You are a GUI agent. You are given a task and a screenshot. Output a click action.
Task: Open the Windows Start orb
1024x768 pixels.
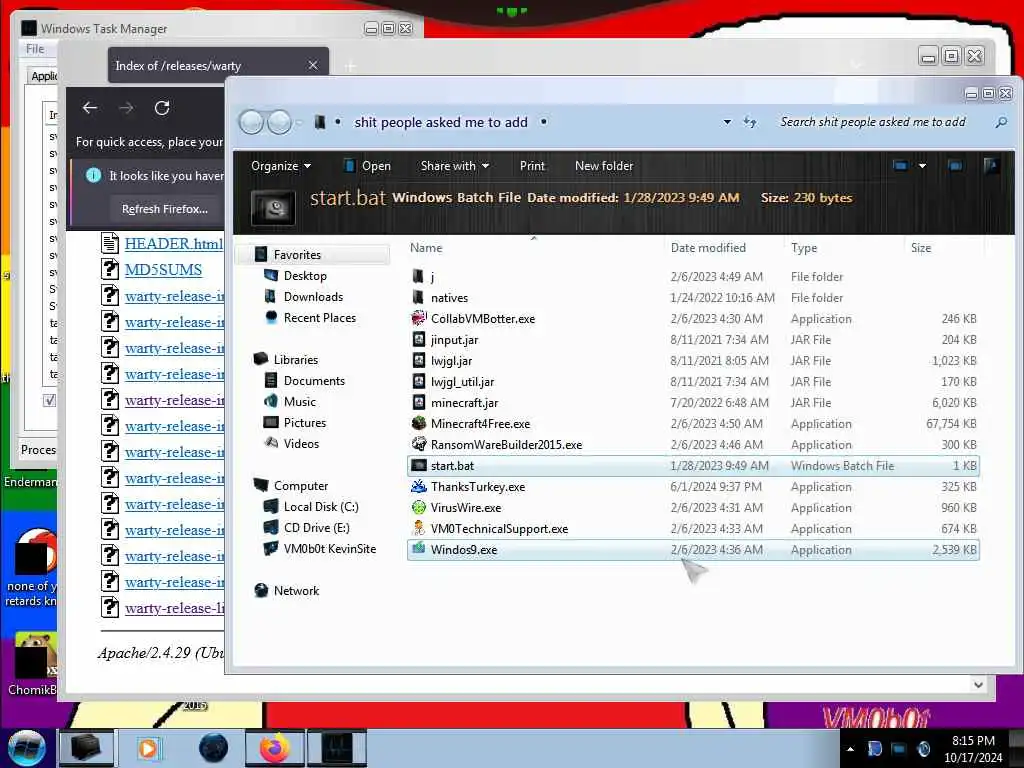click(27, 748)
